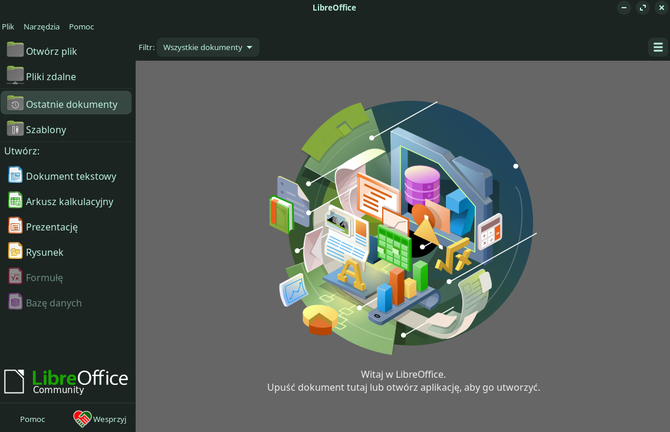Click the Writer icon beside Dokument tekstowy
This screenshot has width=670, height=432.
point(15,175)
